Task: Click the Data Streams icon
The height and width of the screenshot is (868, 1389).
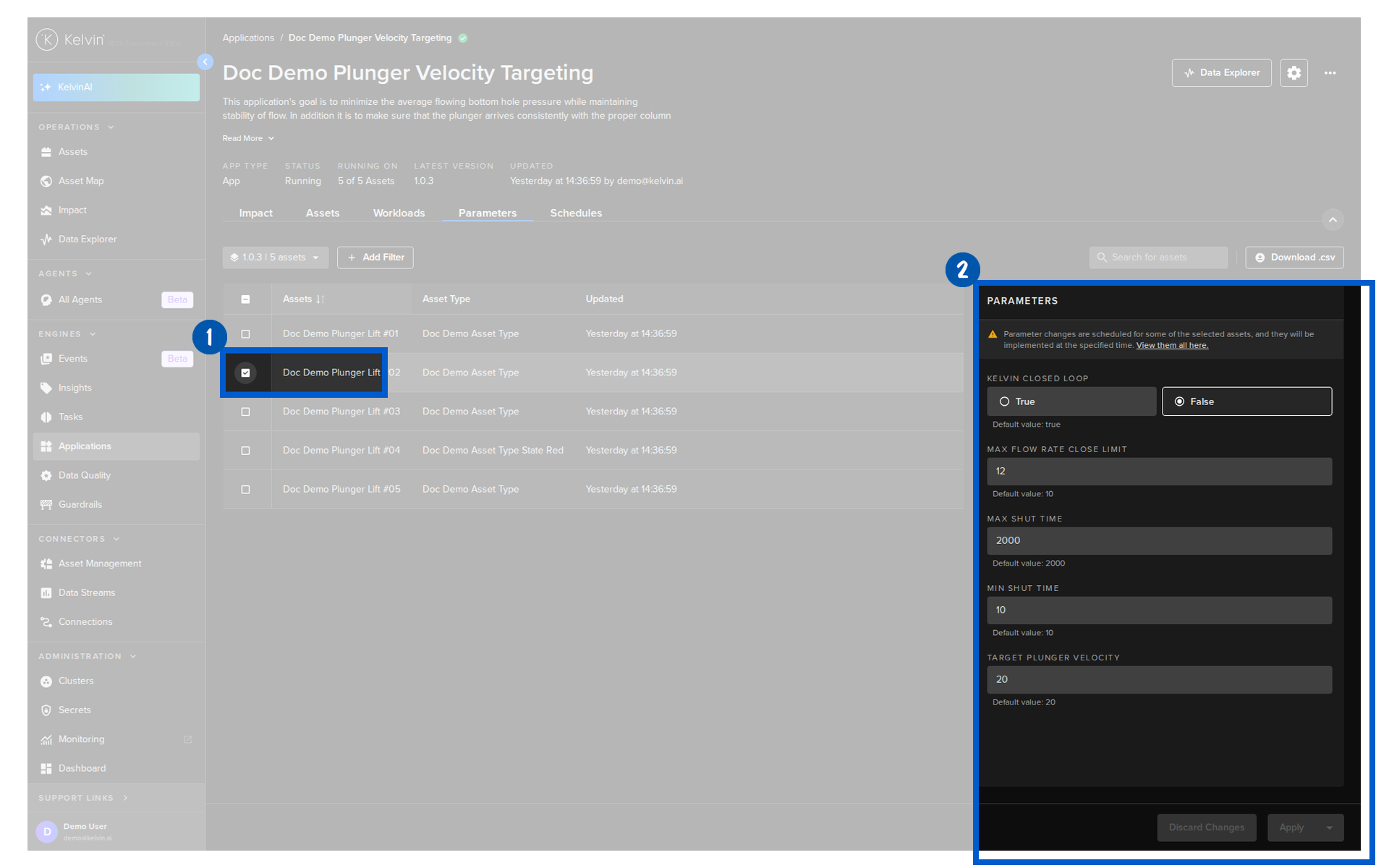Action: (x=46, y=593)
